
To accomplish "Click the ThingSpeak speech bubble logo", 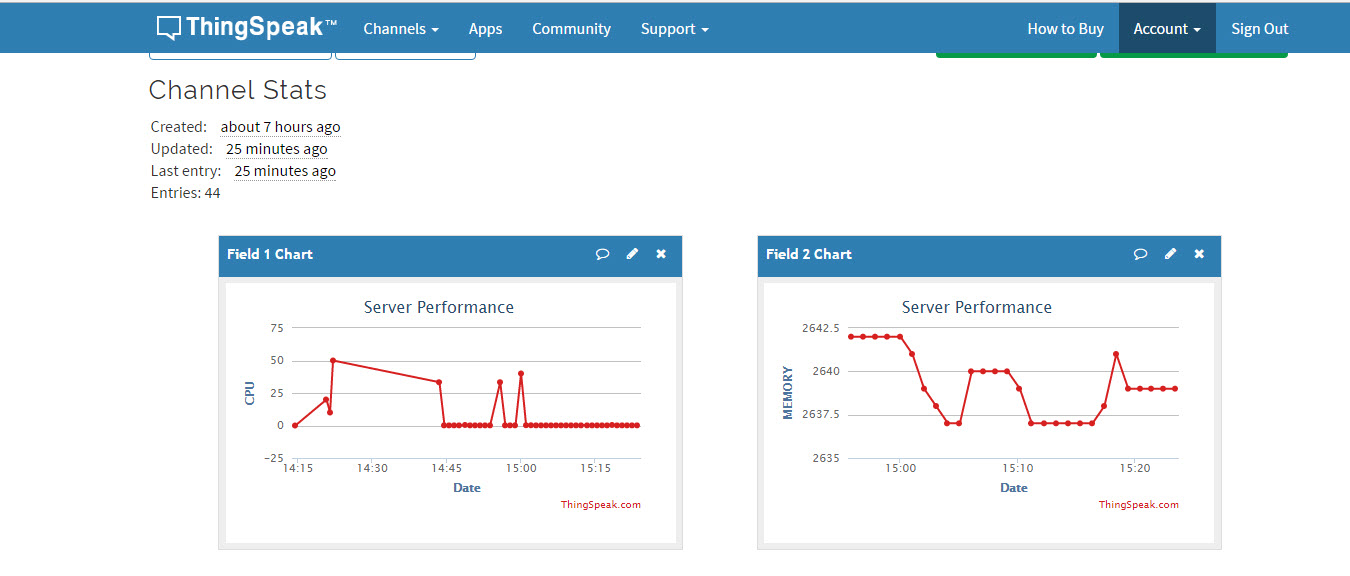I will tap(170, 27).
